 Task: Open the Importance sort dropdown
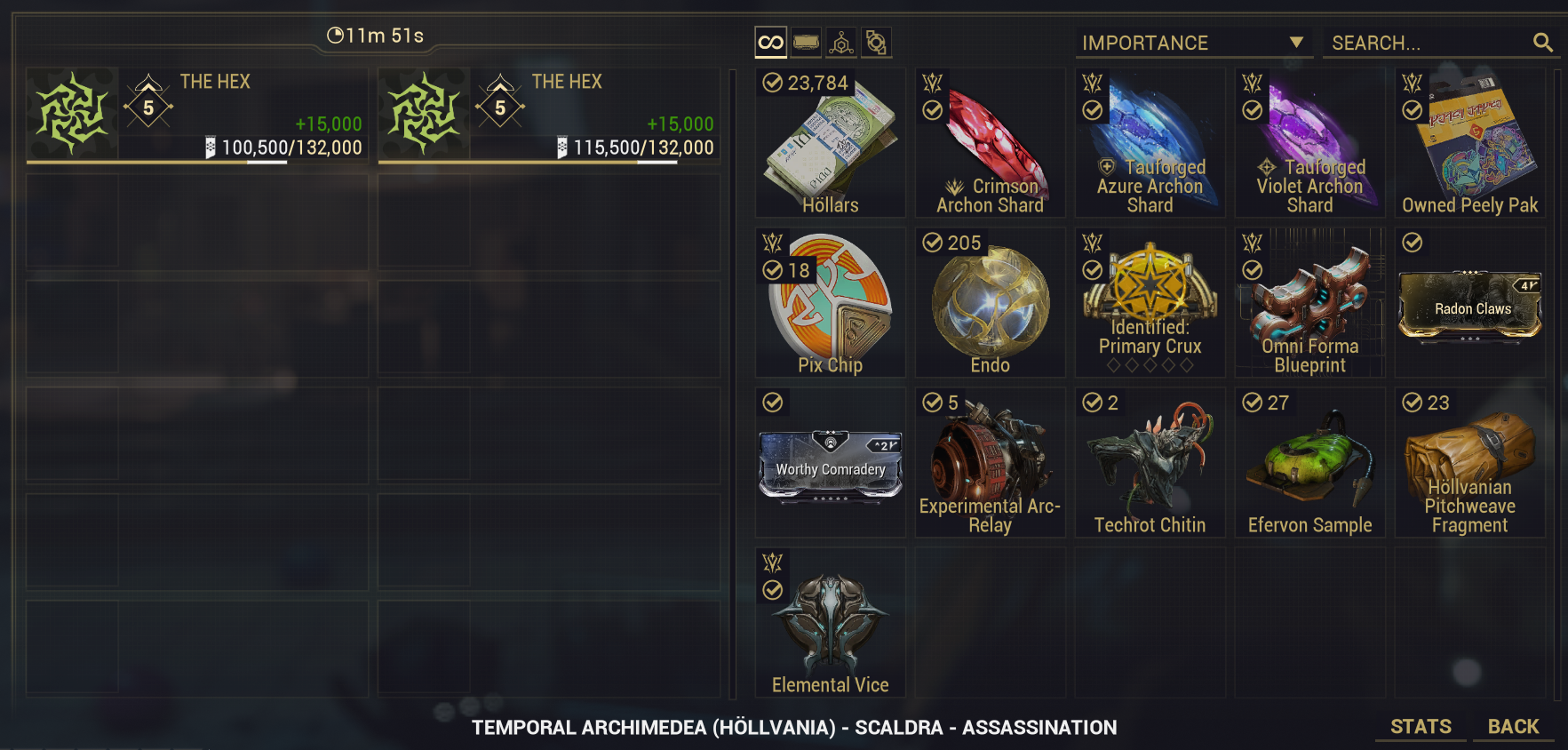click(x=1194, y=43)
